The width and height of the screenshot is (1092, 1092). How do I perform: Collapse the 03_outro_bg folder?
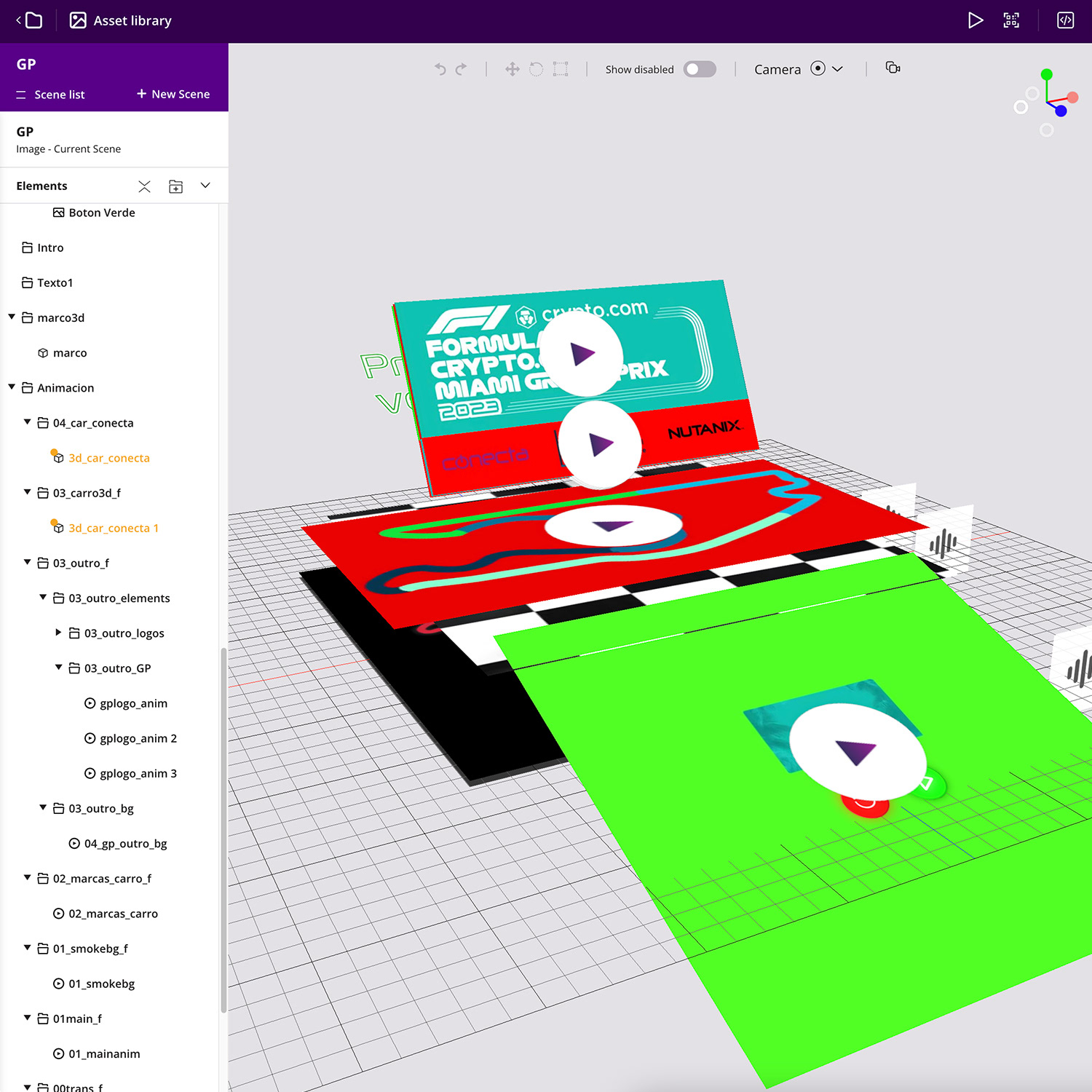[43, 807]
